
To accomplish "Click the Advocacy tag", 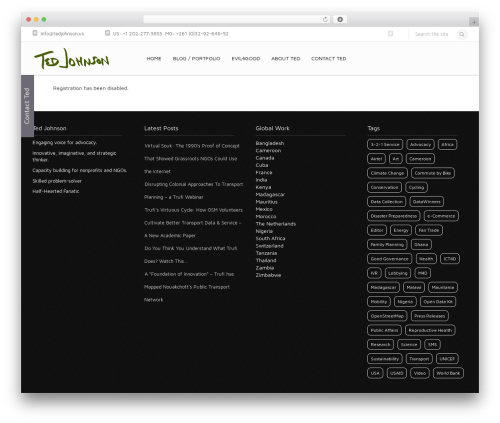I will coord(420,145).
